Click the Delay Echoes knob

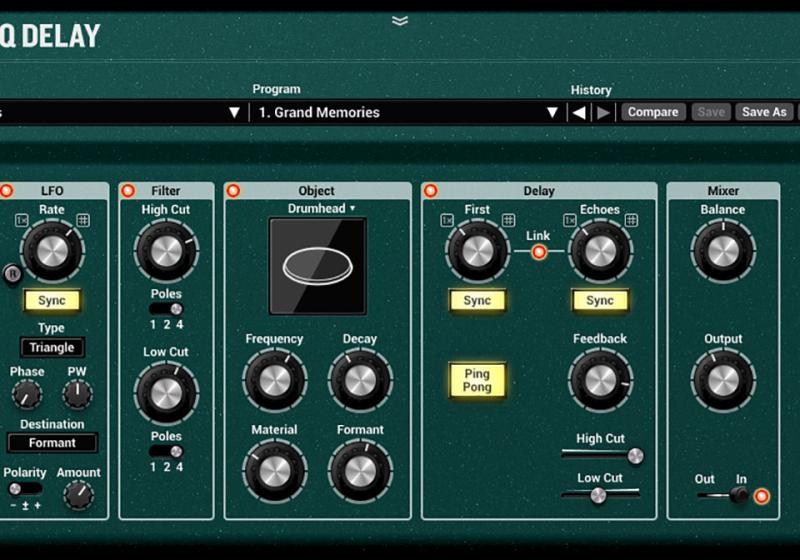[601, 251]
